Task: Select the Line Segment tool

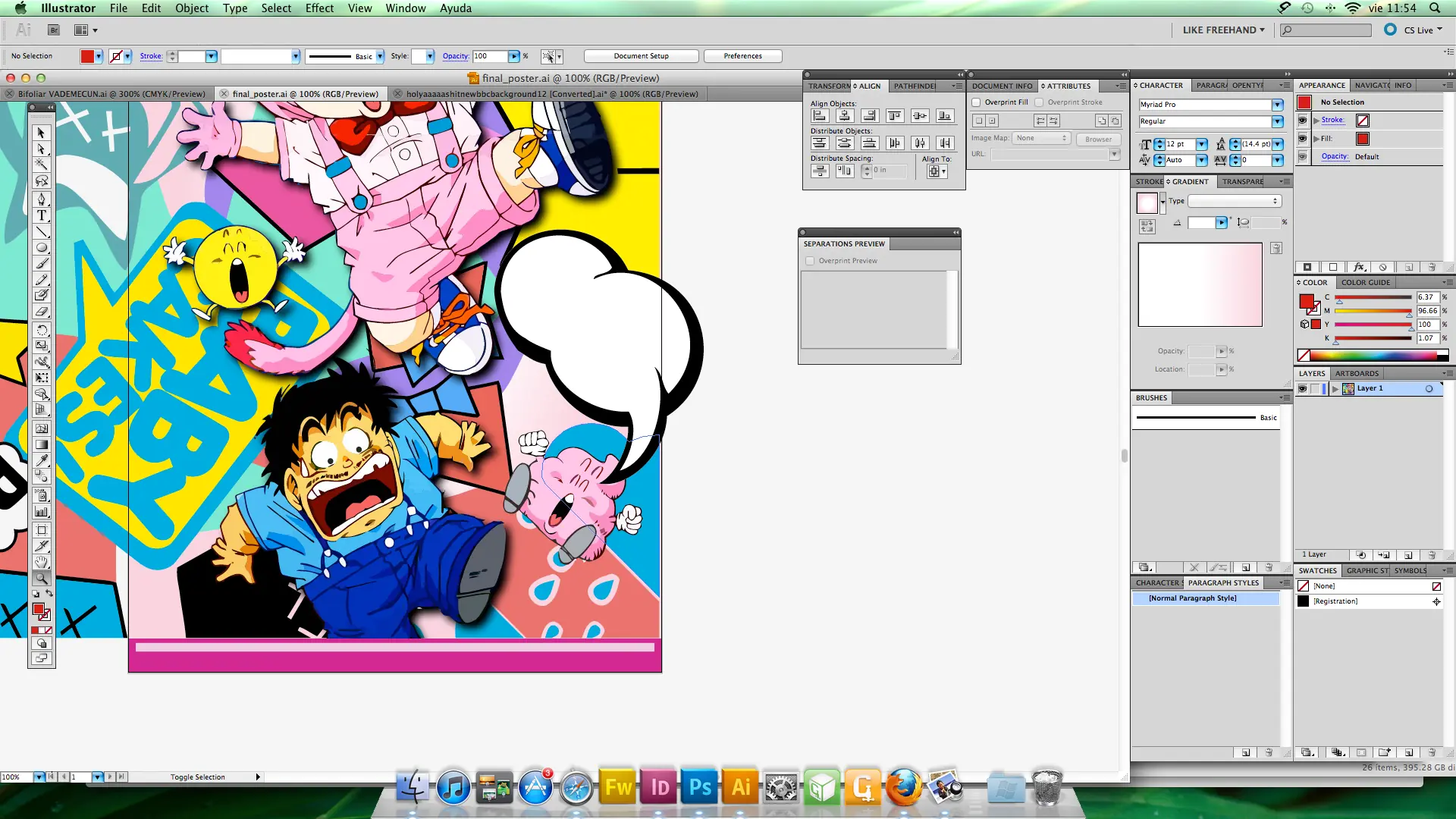Action: pyautogui.click(x=41, y=231)
